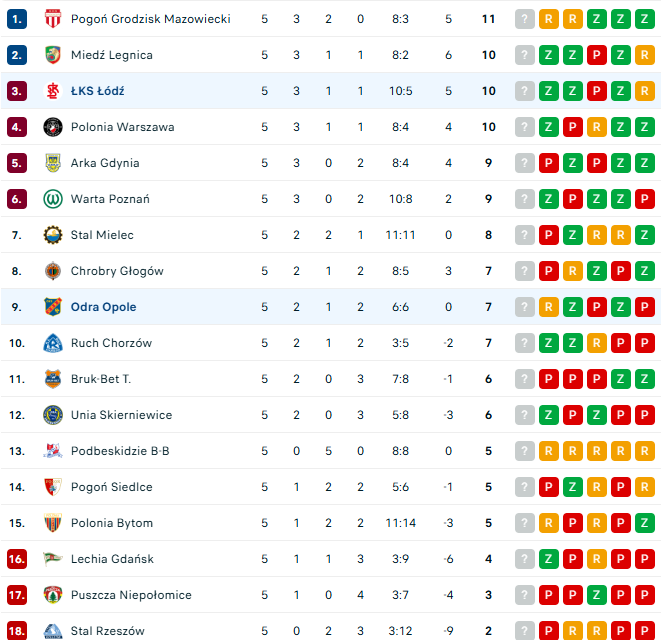Image resolution: width=661 pixels, height=642 pixels.
Task: Click the Polonia Warszawa black crest icon
Action: click(x=53, y=127)
